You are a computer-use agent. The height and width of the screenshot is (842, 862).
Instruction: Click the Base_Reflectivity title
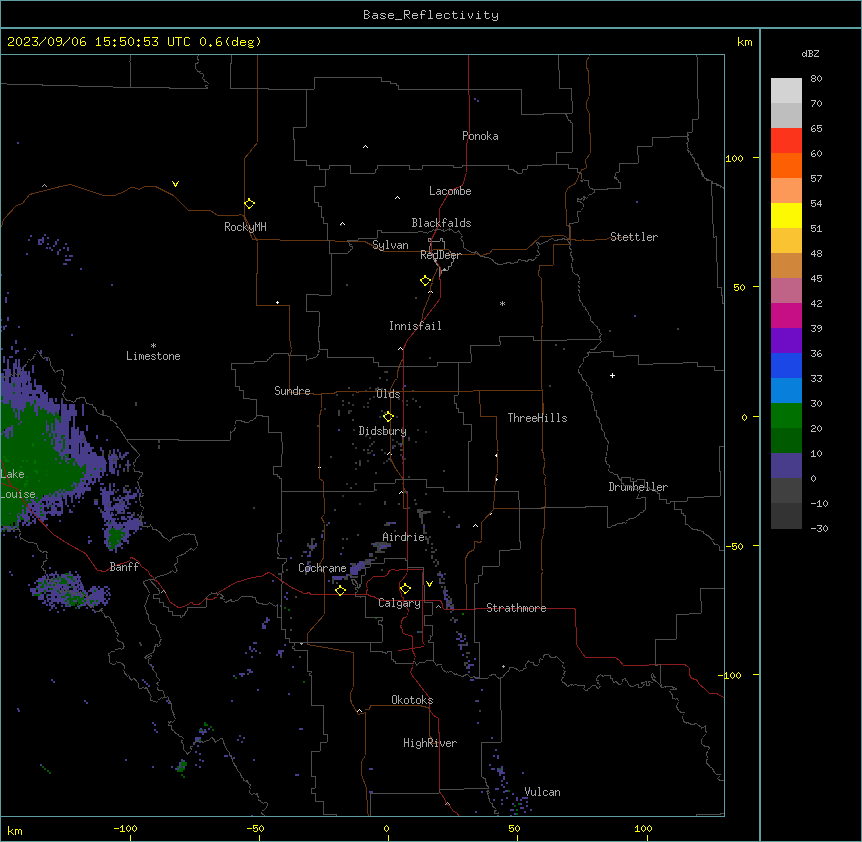click(431, 15)
